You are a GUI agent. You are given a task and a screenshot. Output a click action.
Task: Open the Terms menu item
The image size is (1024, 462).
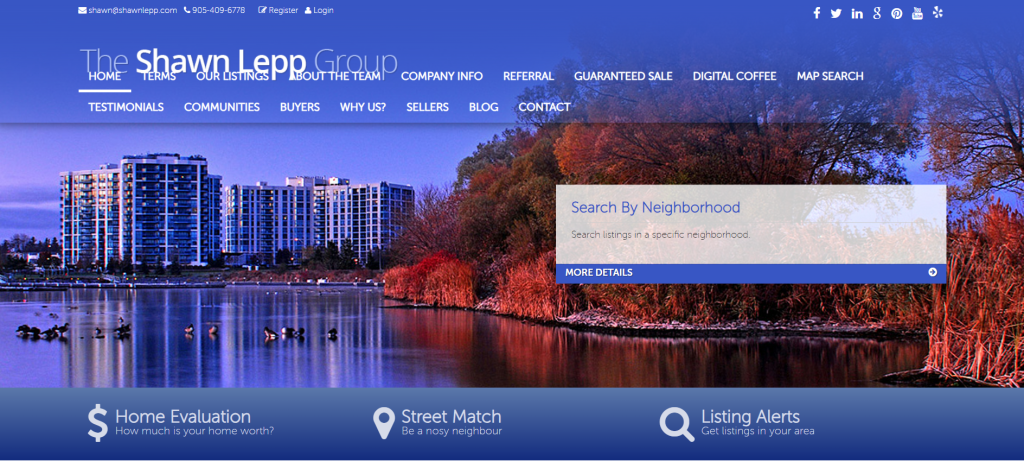click(159, 76)
